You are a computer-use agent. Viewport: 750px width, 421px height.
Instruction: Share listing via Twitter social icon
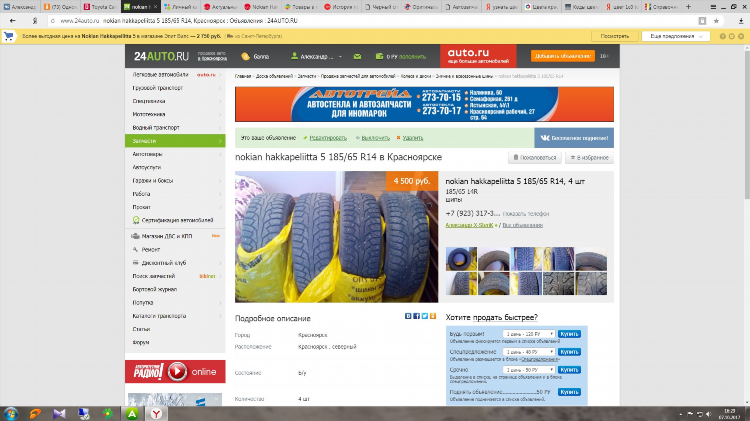point(424,316)
